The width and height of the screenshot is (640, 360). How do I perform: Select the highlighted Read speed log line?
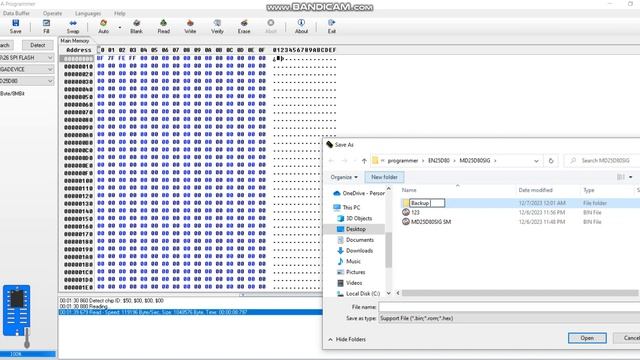tap(190, 312)
